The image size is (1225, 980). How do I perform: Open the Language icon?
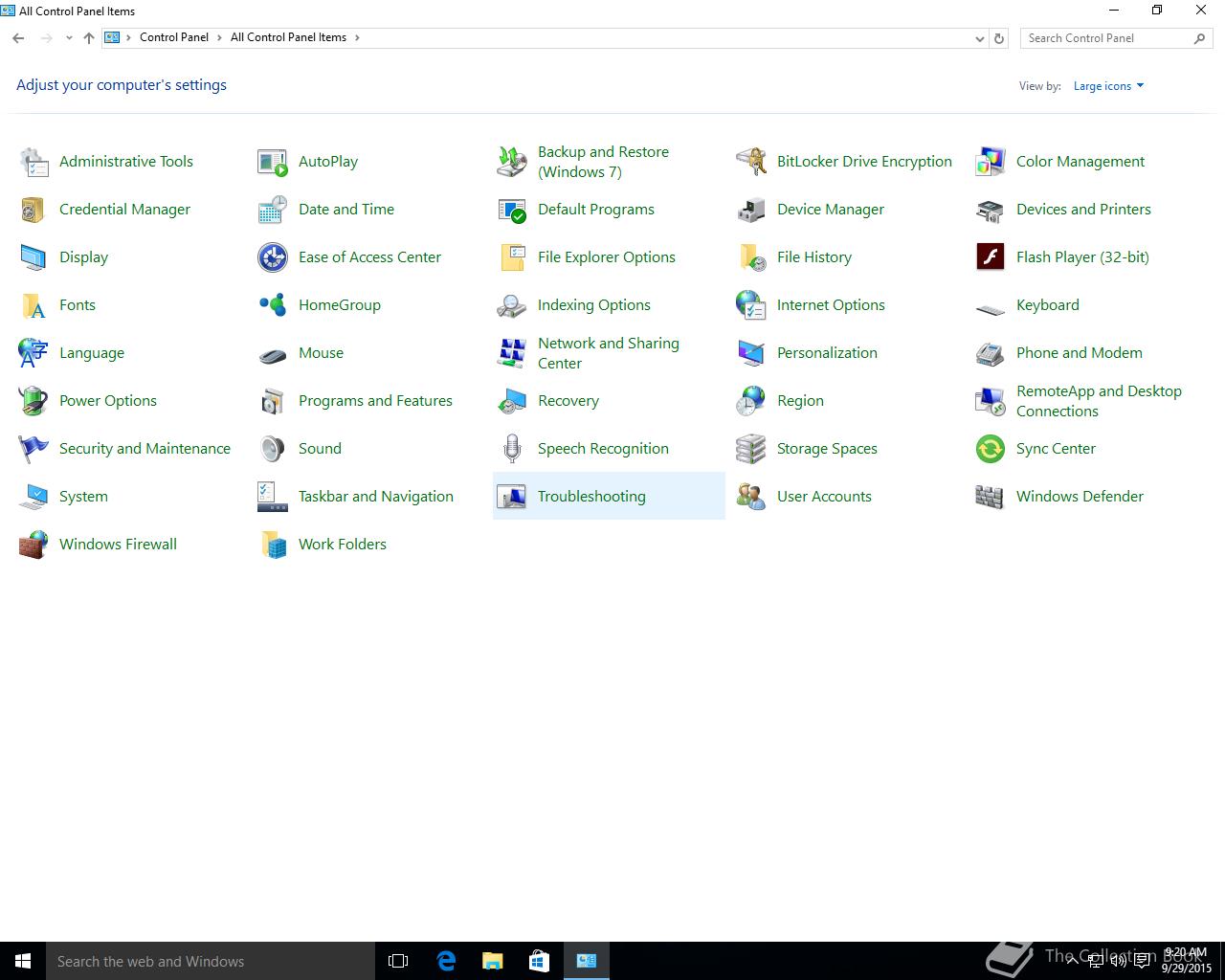33,353
